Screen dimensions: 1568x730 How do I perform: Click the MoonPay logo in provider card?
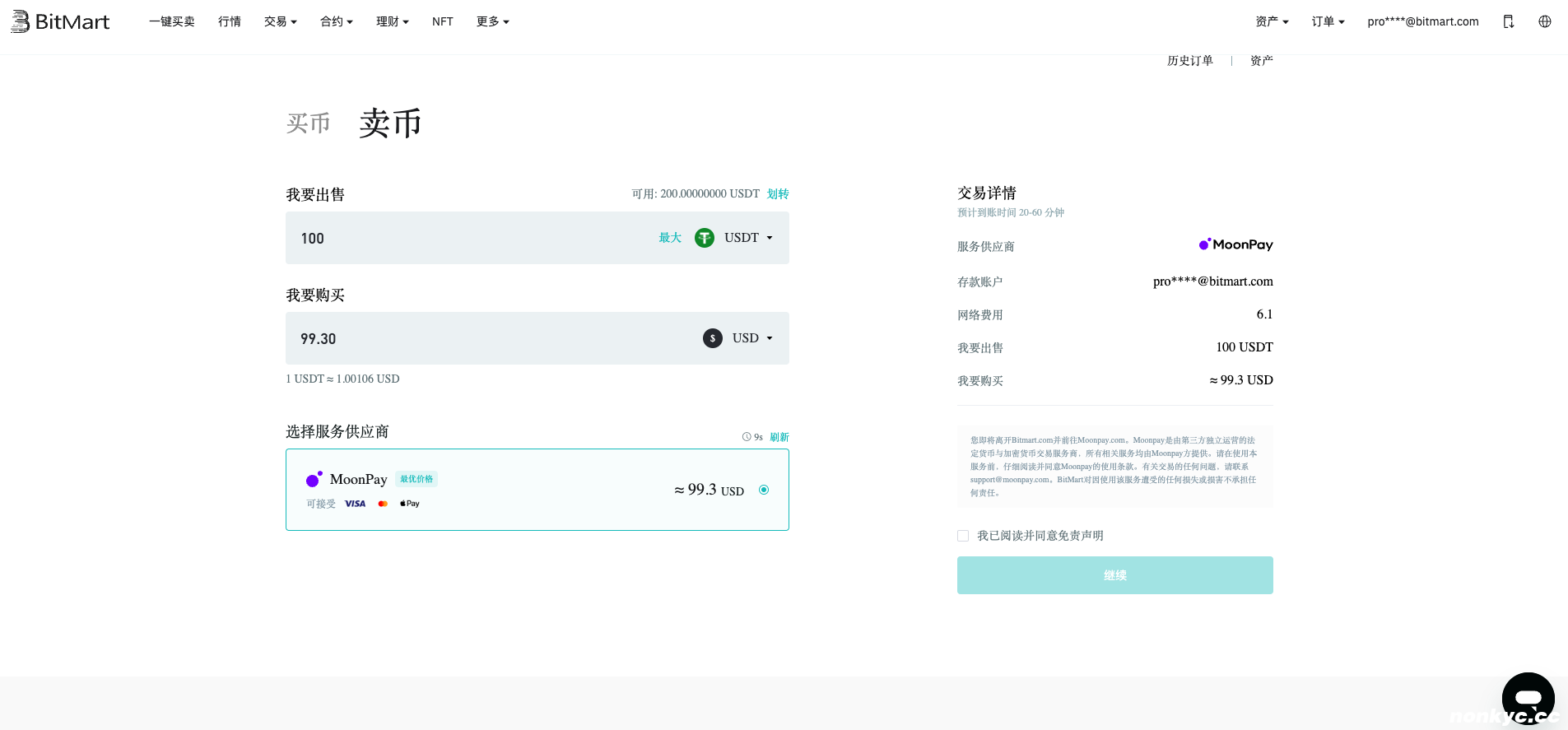point(314,480)
